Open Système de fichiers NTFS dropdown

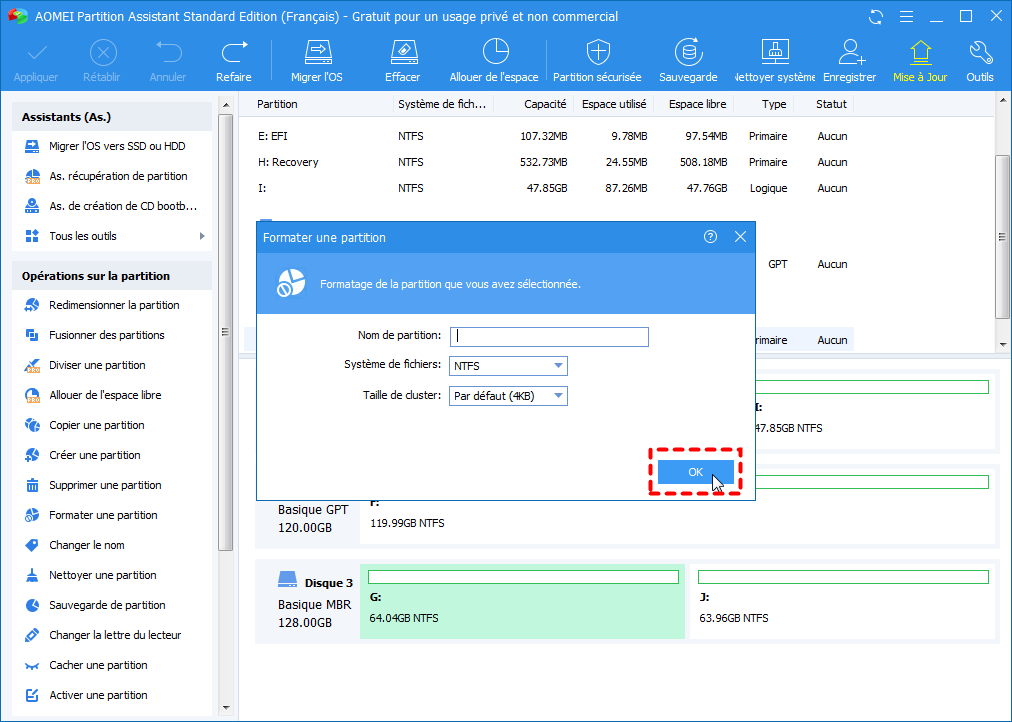click(x=508, y=366)
